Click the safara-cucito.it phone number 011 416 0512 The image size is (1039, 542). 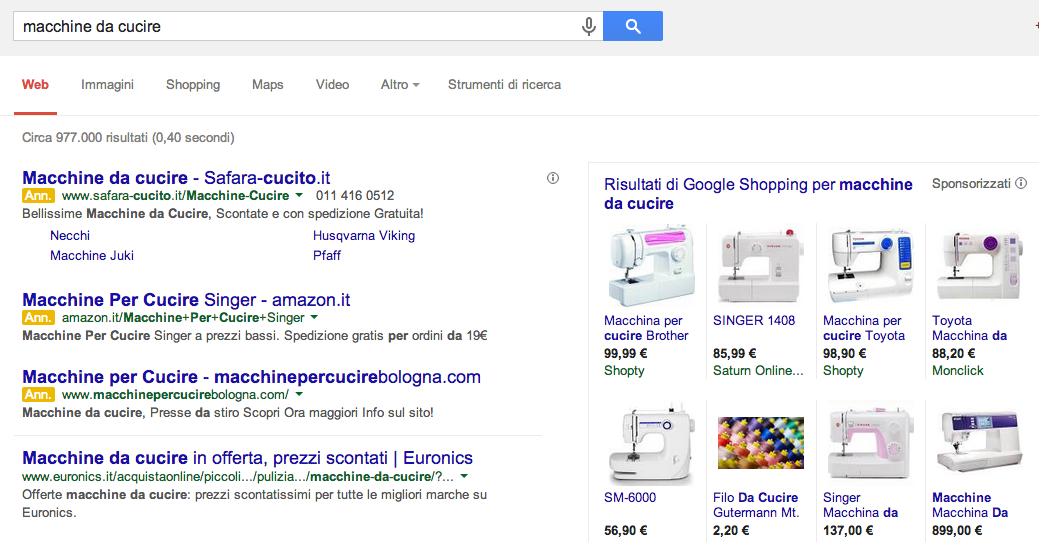coord(355,195)
